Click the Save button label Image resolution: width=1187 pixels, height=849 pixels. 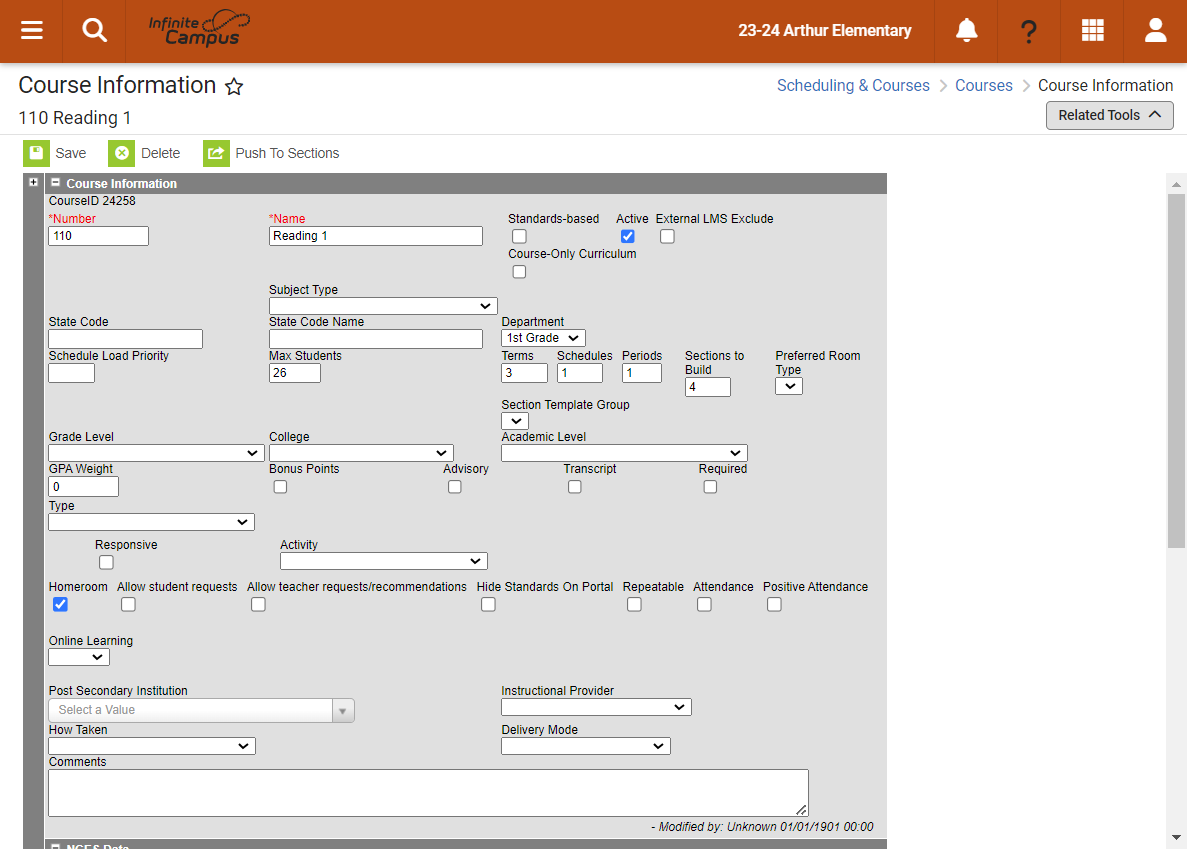click(70, 153)
